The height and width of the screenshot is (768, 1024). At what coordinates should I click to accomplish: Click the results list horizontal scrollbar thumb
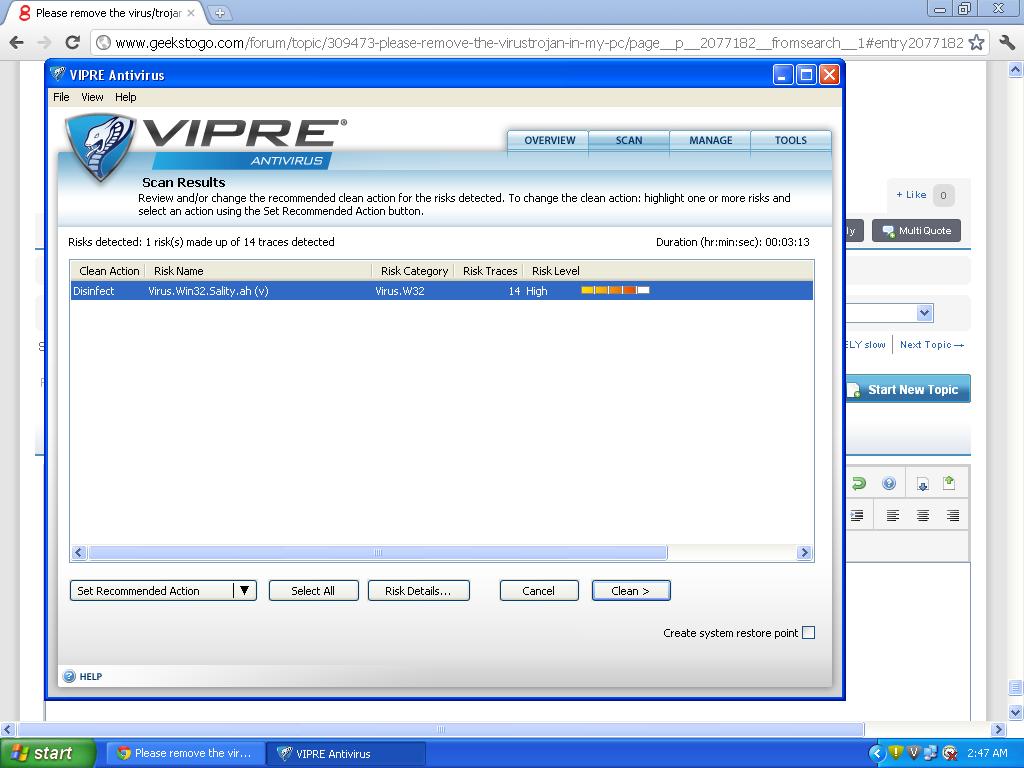(x=378, y=553)
